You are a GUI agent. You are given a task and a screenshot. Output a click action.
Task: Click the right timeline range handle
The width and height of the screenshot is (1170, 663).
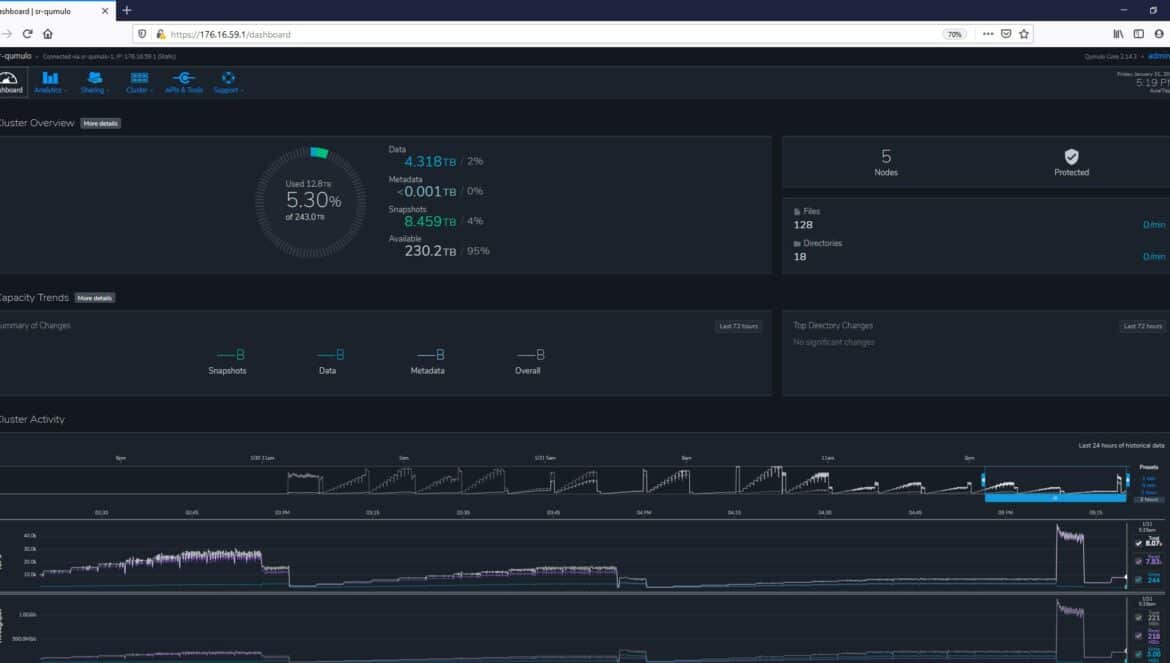click(1127, 480)
